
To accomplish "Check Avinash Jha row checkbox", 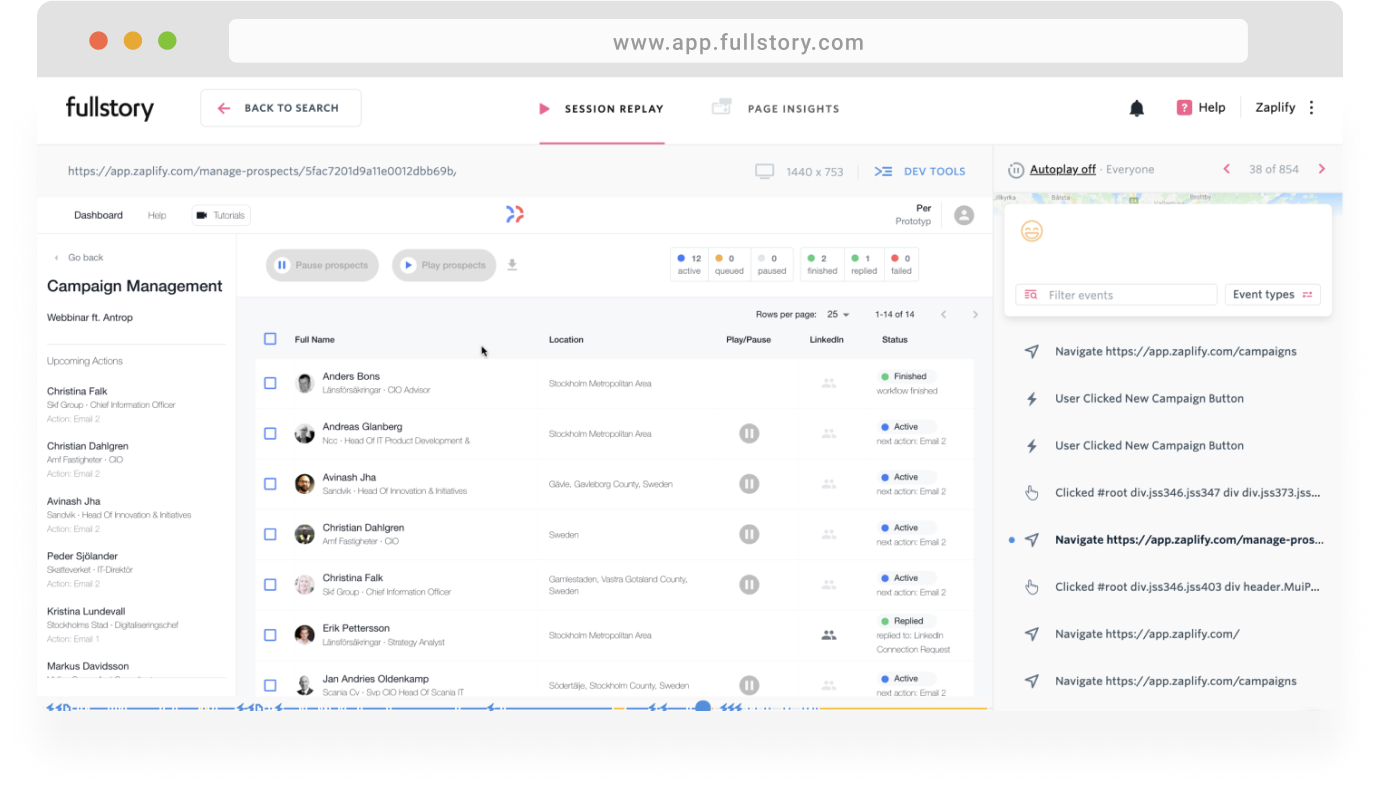I will [x=270, y=484].
